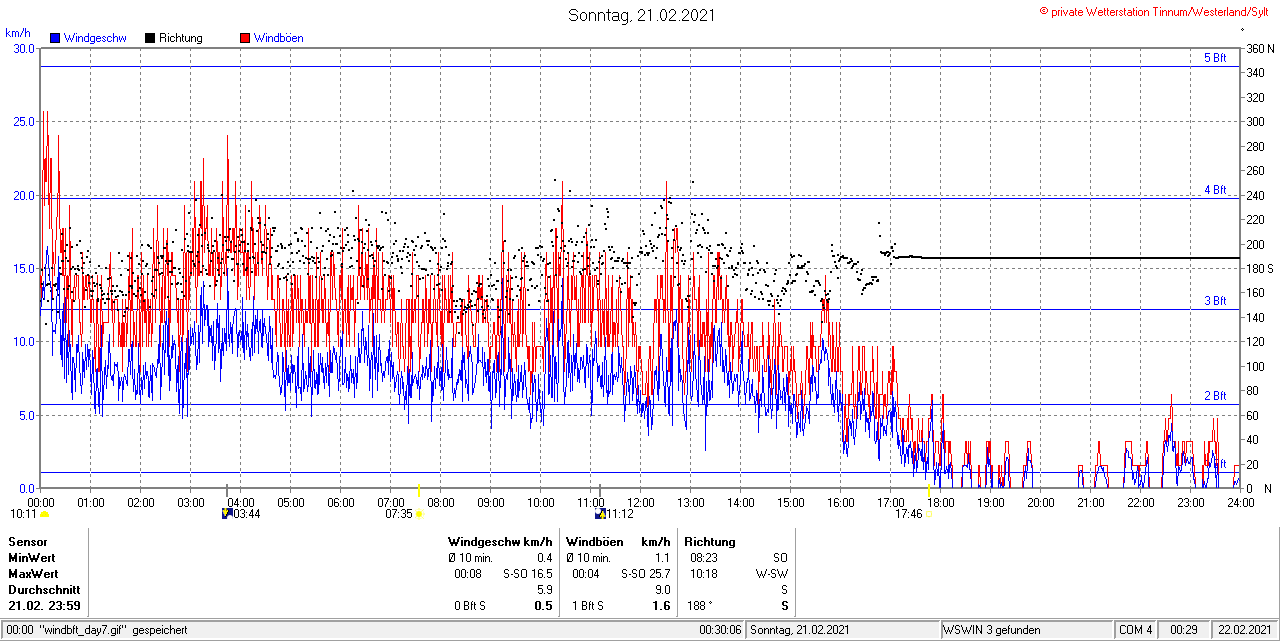This screenshot has height=641, width=1280.
Task: Click the 'Sensor' row header
Action: [x=27, y=542]
